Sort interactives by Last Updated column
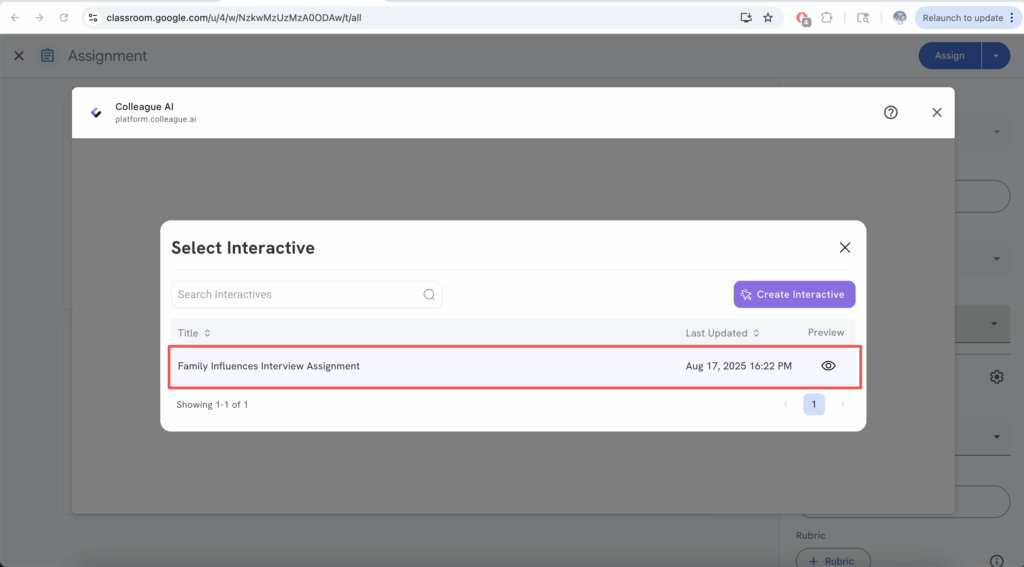The image size is (1024, 567). [x=722, y=333]
